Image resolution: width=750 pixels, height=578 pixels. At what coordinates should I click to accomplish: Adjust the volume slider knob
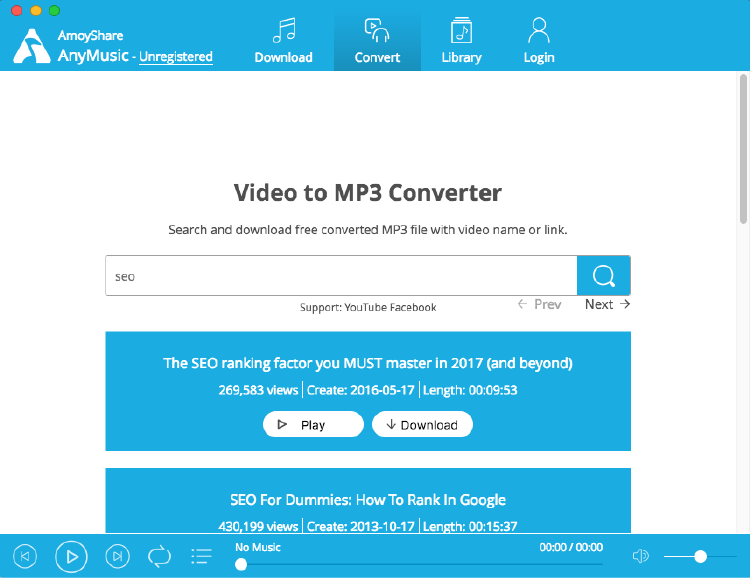[700, 556]
